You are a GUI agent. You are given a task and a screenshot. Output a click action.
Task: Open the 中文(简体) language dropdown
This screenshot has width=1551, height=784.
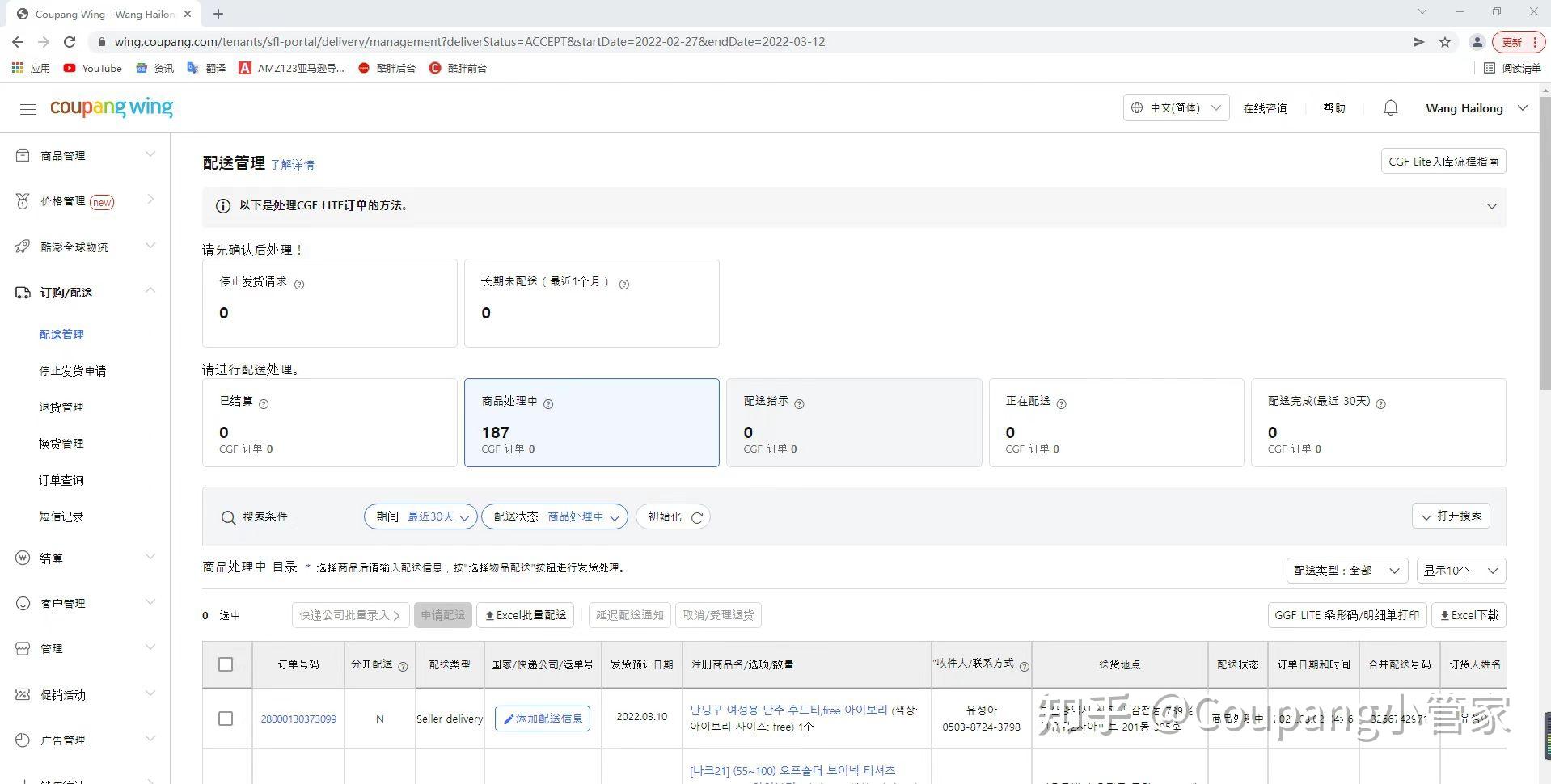point(1176,107)
